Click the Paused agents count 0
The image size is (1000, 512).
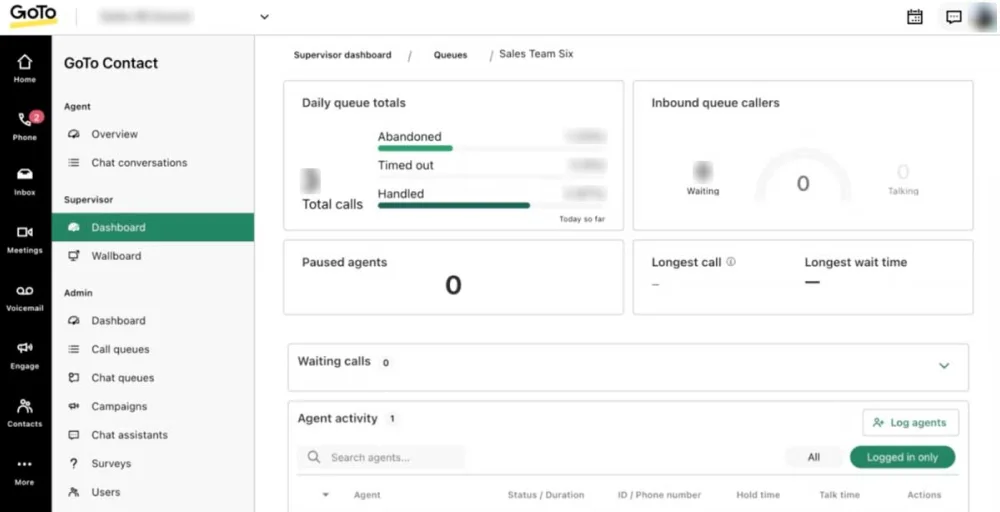point(453,285)
